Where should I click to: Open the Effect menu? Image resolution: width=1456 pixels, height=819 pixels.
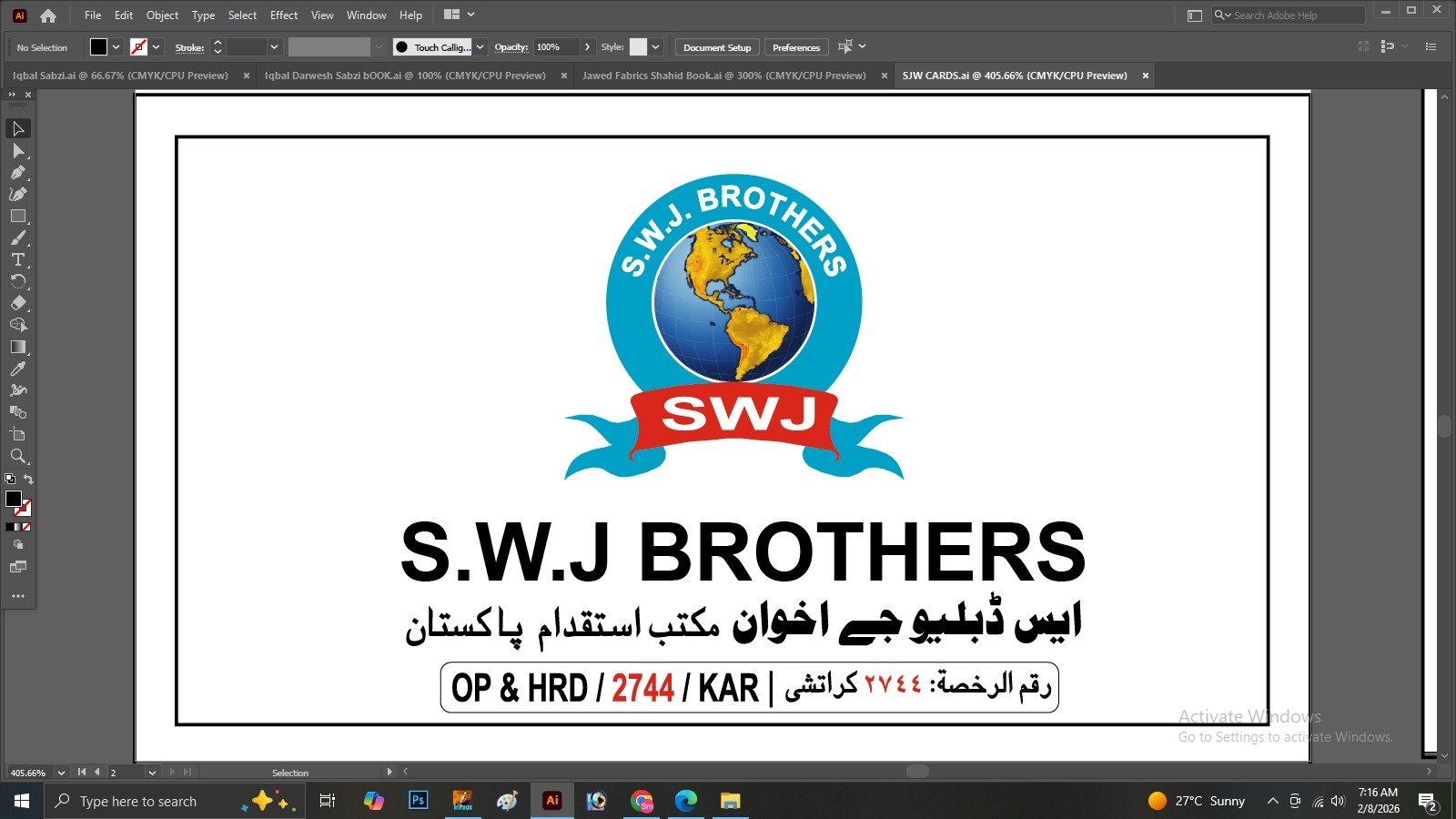click(x=284, y=15)
